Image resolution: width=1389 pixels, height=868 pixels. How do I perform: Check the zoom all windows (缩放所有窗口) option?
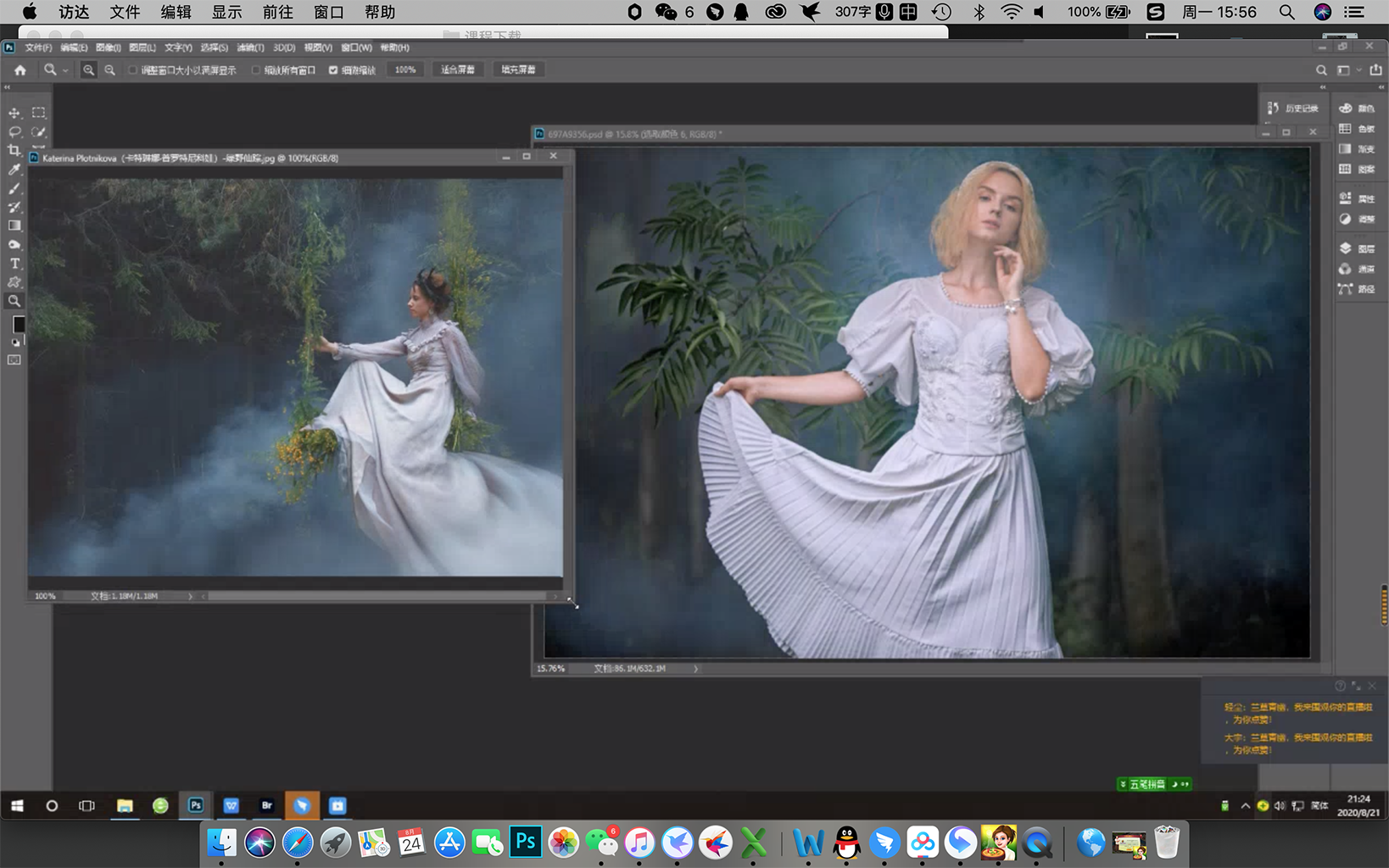point(255,70)
